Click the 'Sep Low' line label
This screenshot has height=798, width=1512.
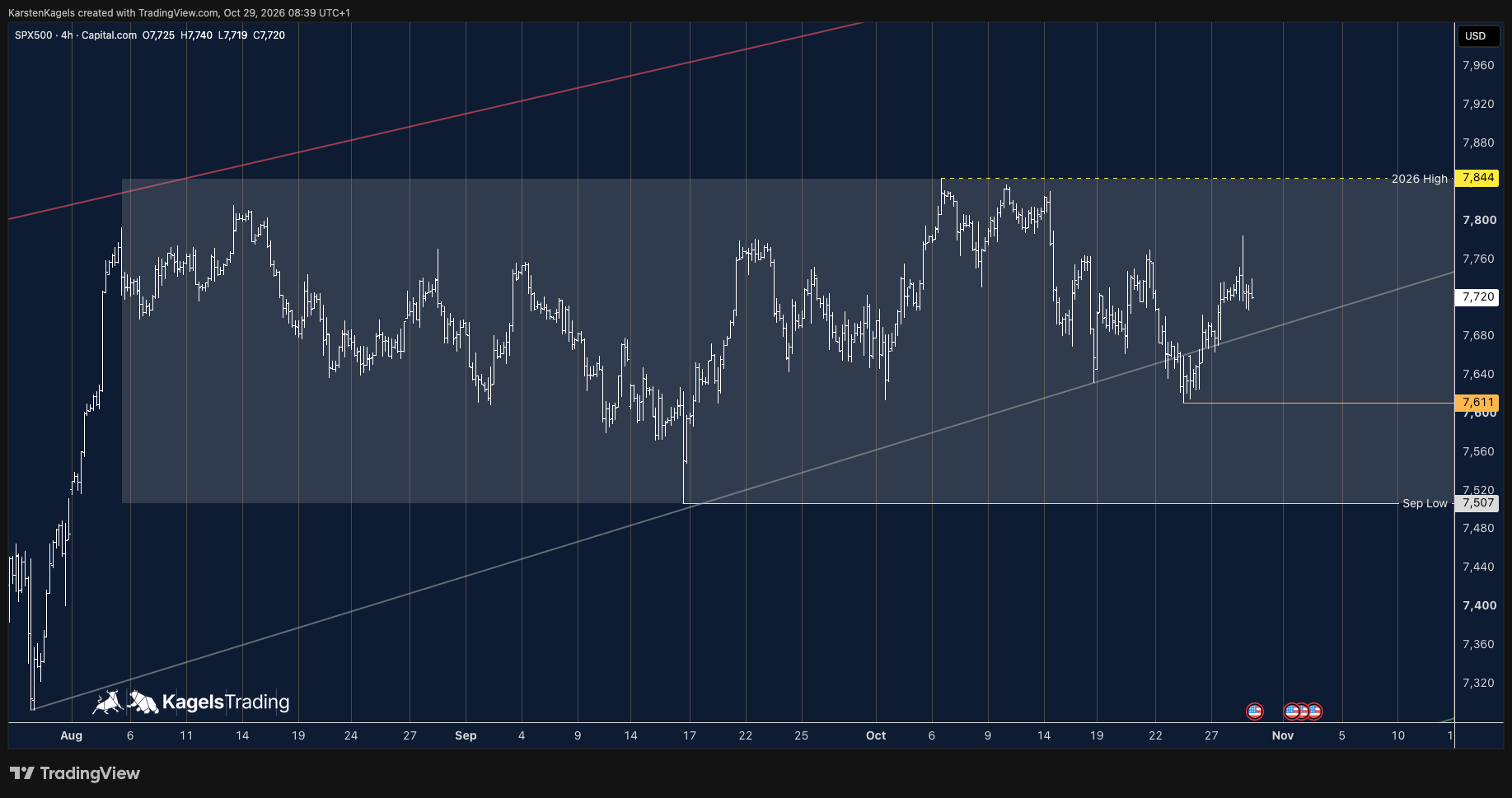1425,503
